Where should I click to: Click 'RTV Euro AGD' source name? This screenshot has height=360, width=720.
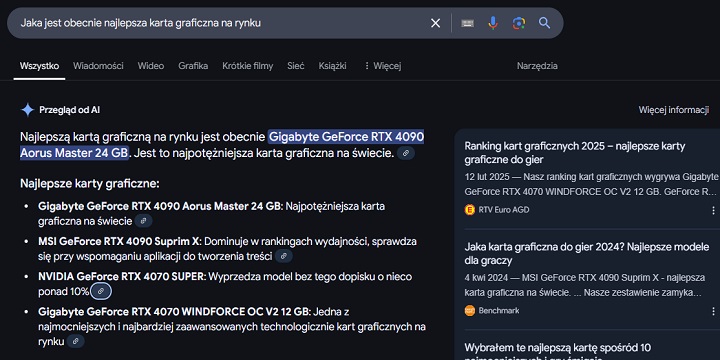[504, 210]
